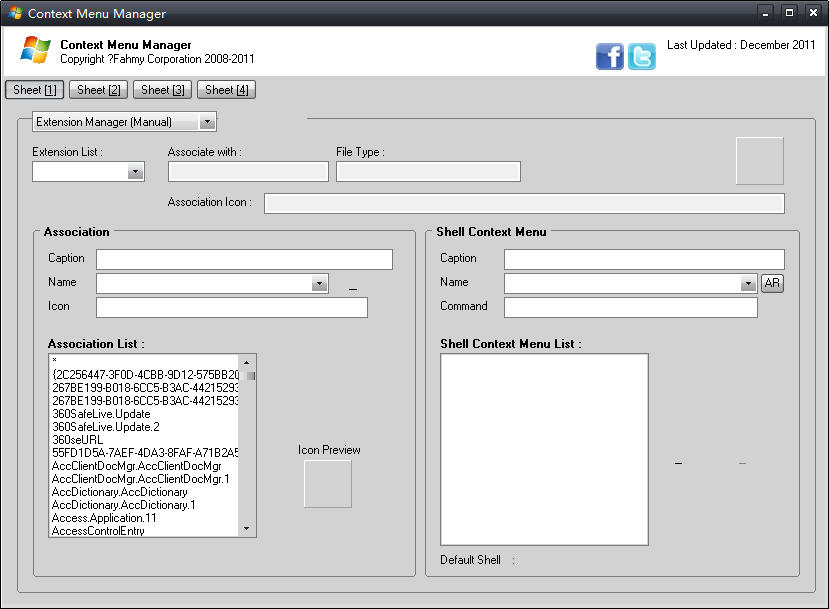Click the Twitter icon in the header
The image size is (829, 609).
[x=641, y=57]
